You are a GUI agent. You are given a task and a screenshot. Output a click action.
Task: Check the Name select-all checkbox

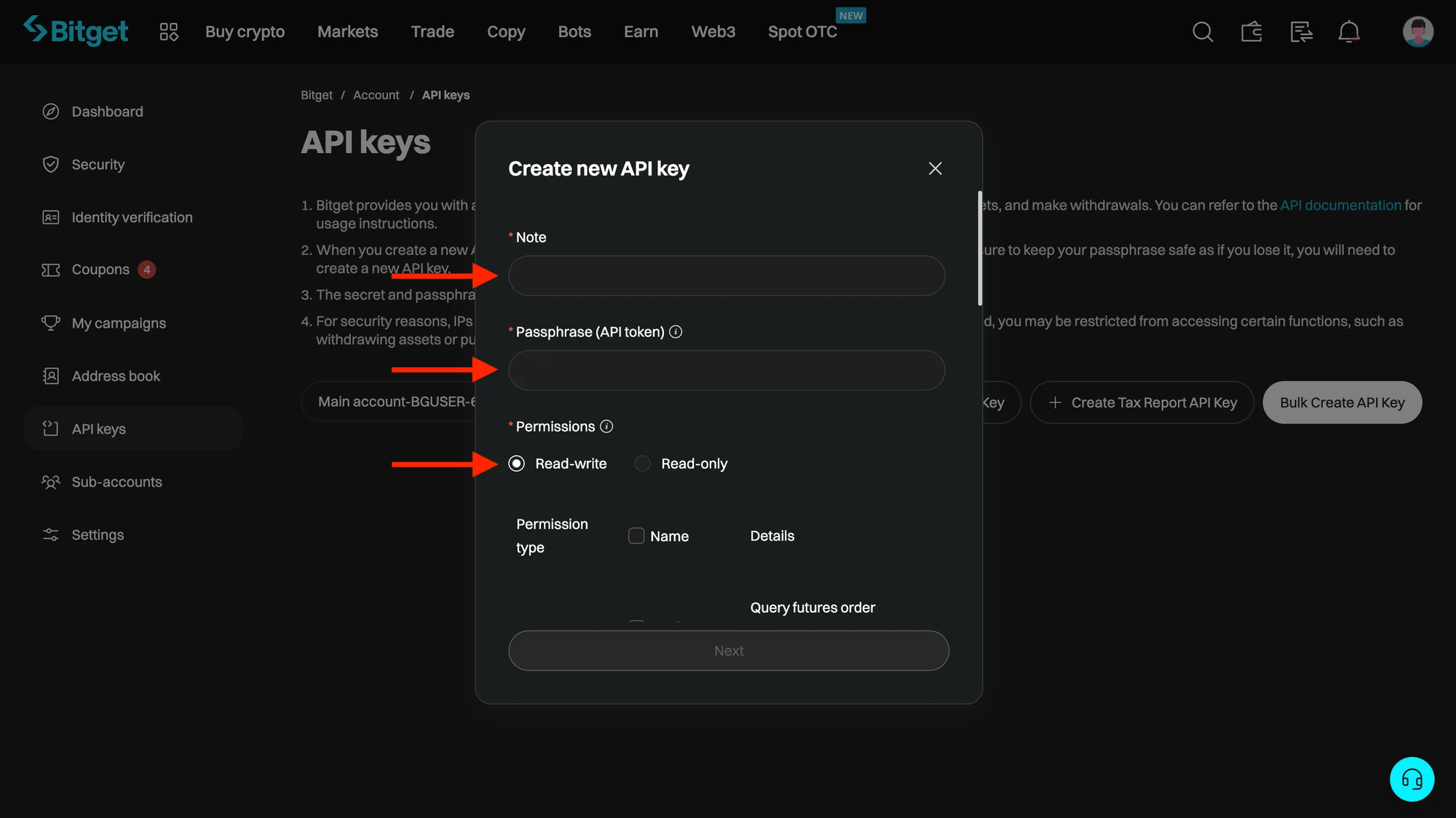pyautogui.click(x=636, y=536)
